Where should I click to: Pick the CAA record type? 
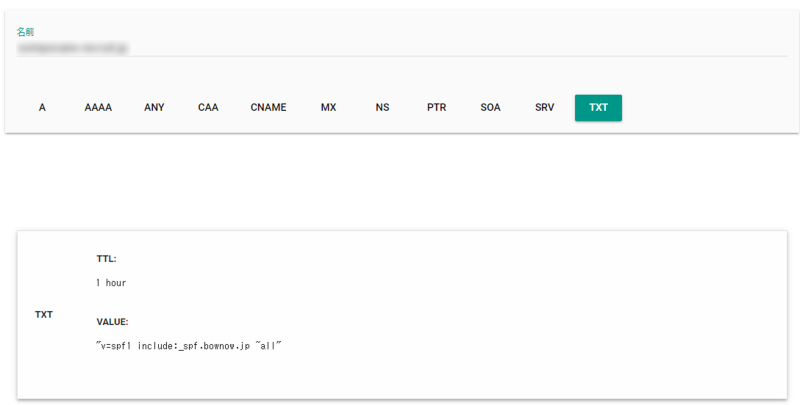coord(208,108)
